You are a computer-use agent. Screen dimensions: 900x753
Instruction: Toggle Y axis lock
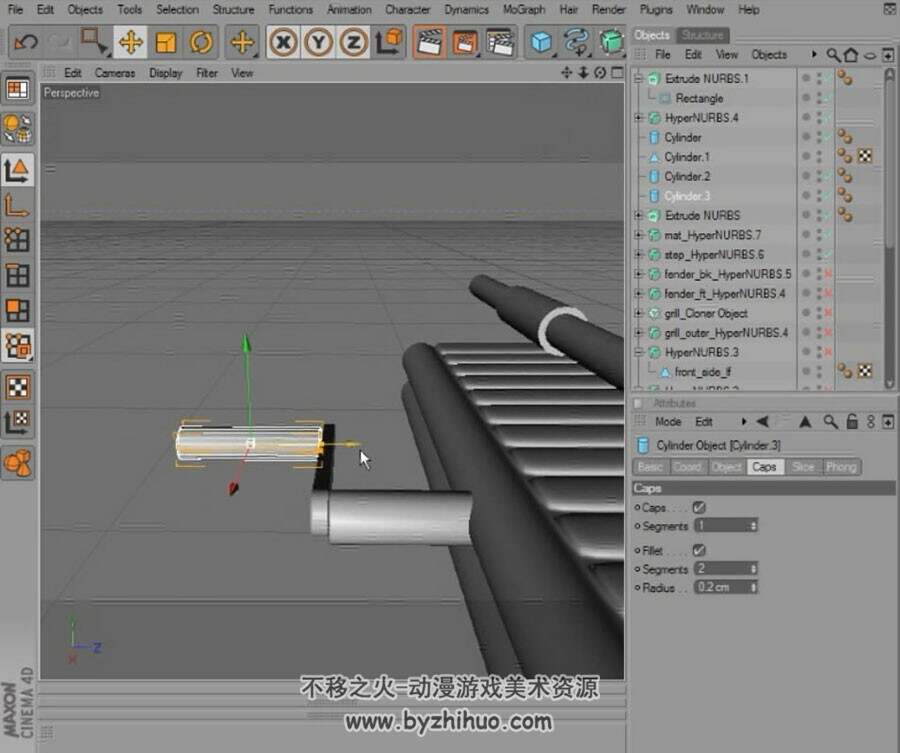[319, 42]
